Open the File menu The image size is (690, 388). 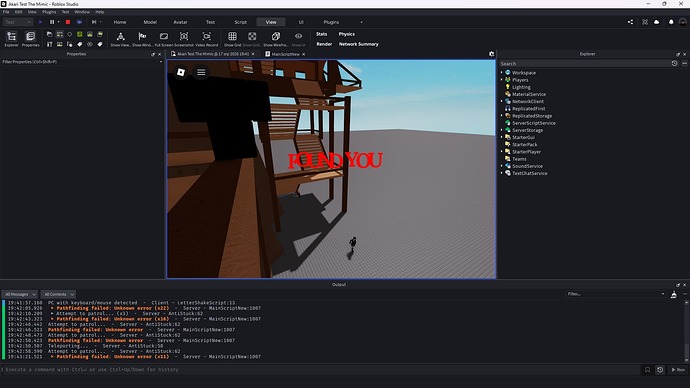(6, 12)
